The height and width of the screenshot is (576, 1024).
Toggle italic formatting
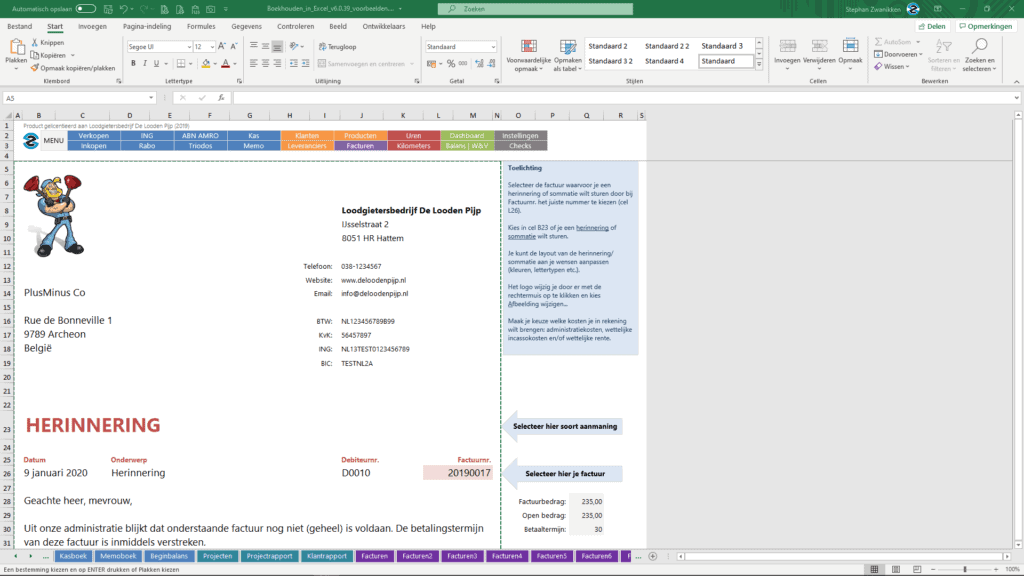145,63
